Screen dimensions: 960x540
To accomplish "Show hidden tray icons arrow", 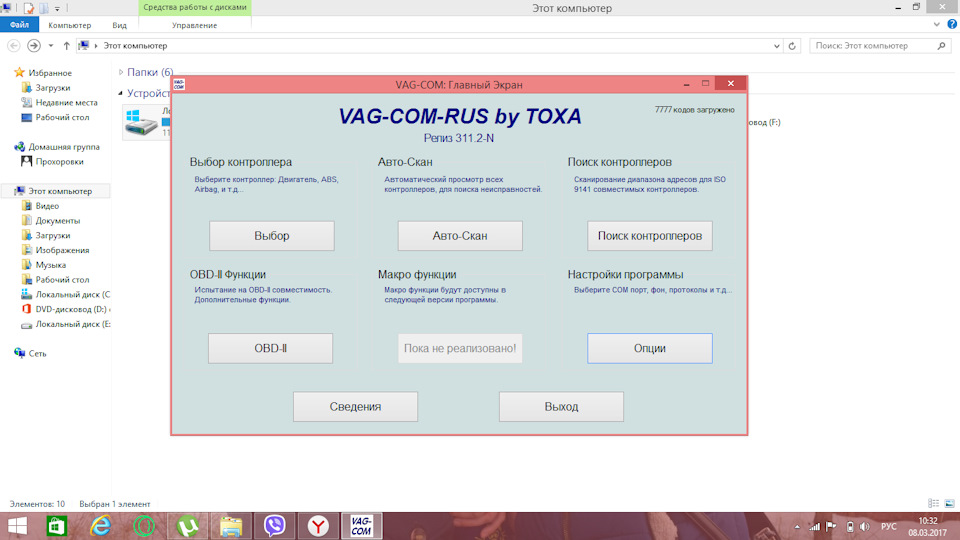I will point(797,527).
